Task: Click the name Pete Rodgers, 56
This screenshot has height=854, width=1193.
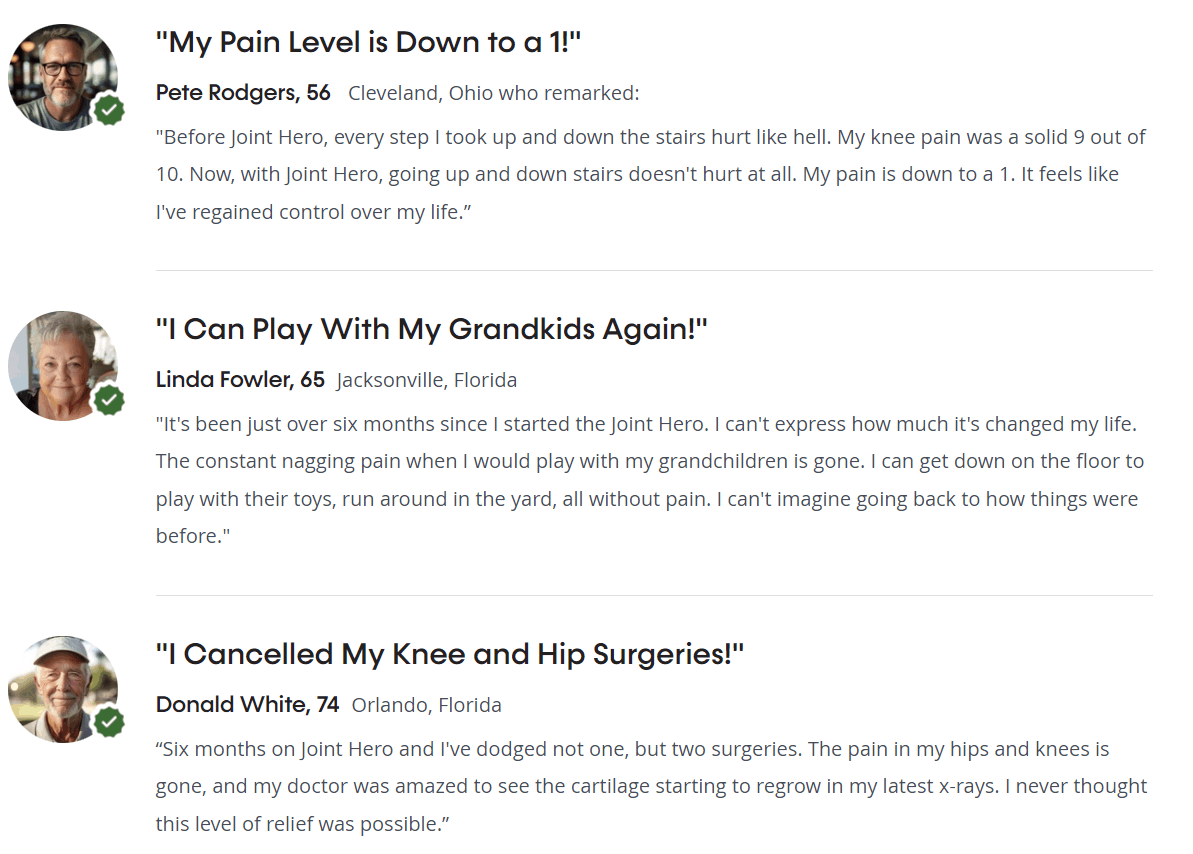Action: point(243,93)
